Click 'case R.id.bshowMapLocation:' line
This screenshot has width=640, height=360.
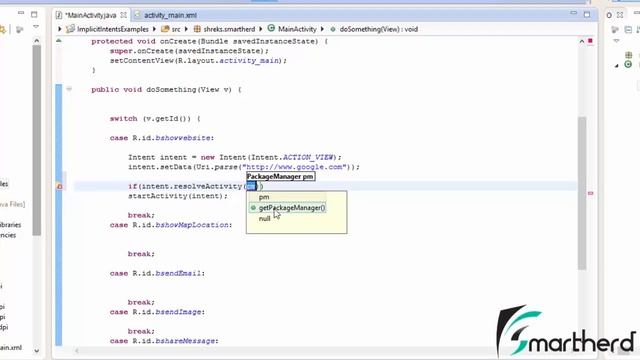tap(171, 225)
